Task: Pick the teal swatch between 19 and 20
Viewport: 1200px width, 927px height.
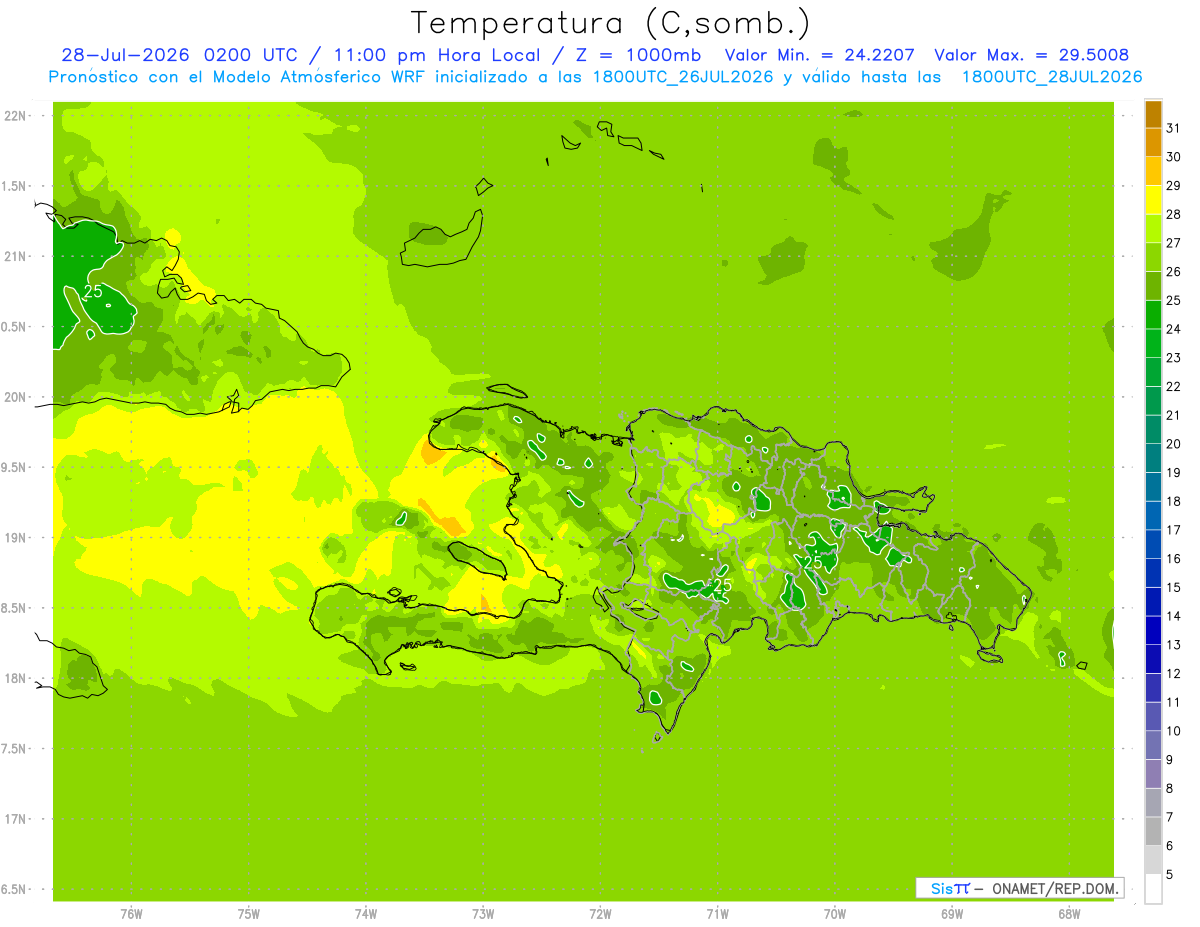Action: (1153, 458)
